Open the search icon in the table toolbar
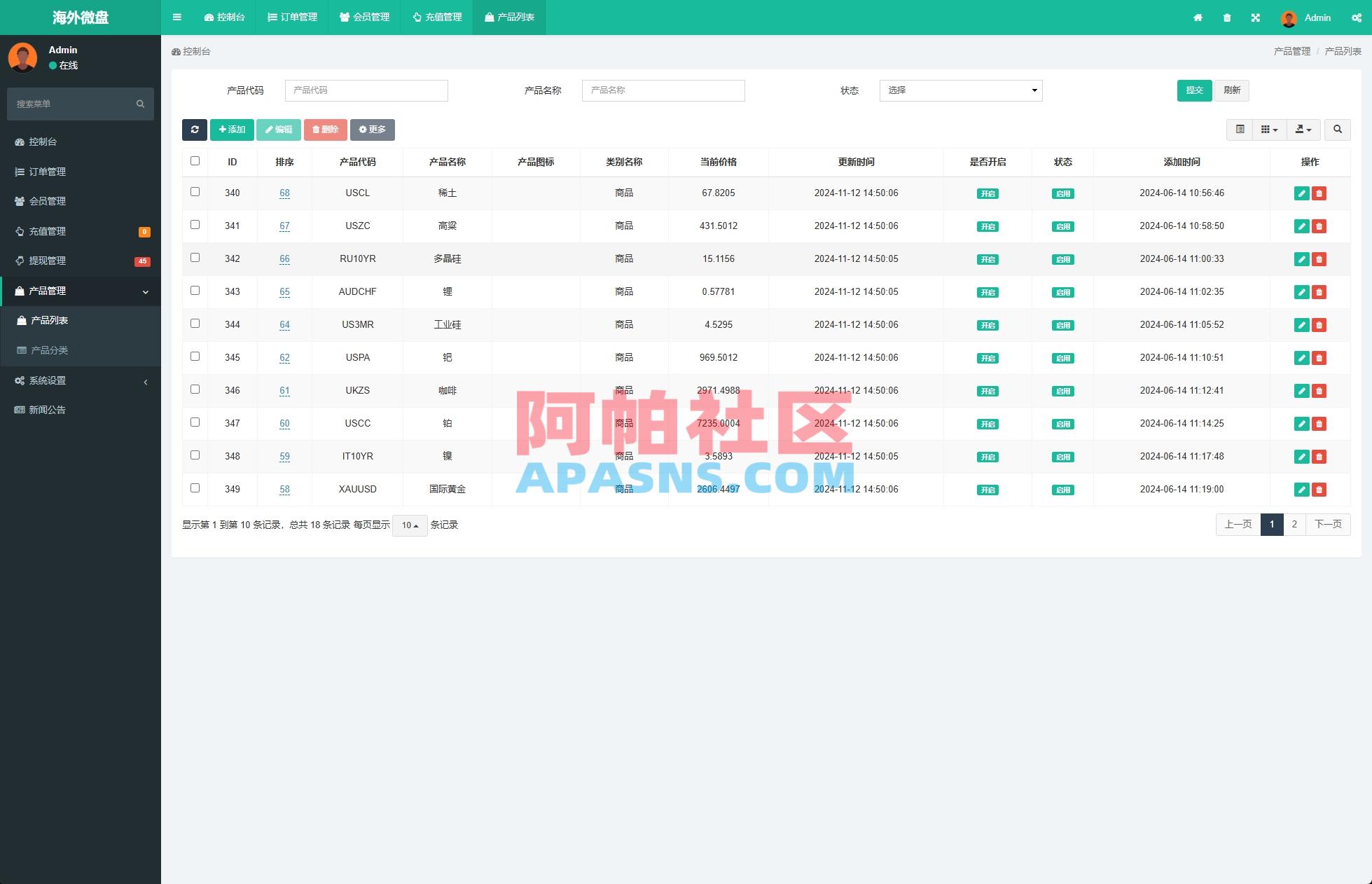Viewport: 1372px width, 884px height. pos(1337,130)
